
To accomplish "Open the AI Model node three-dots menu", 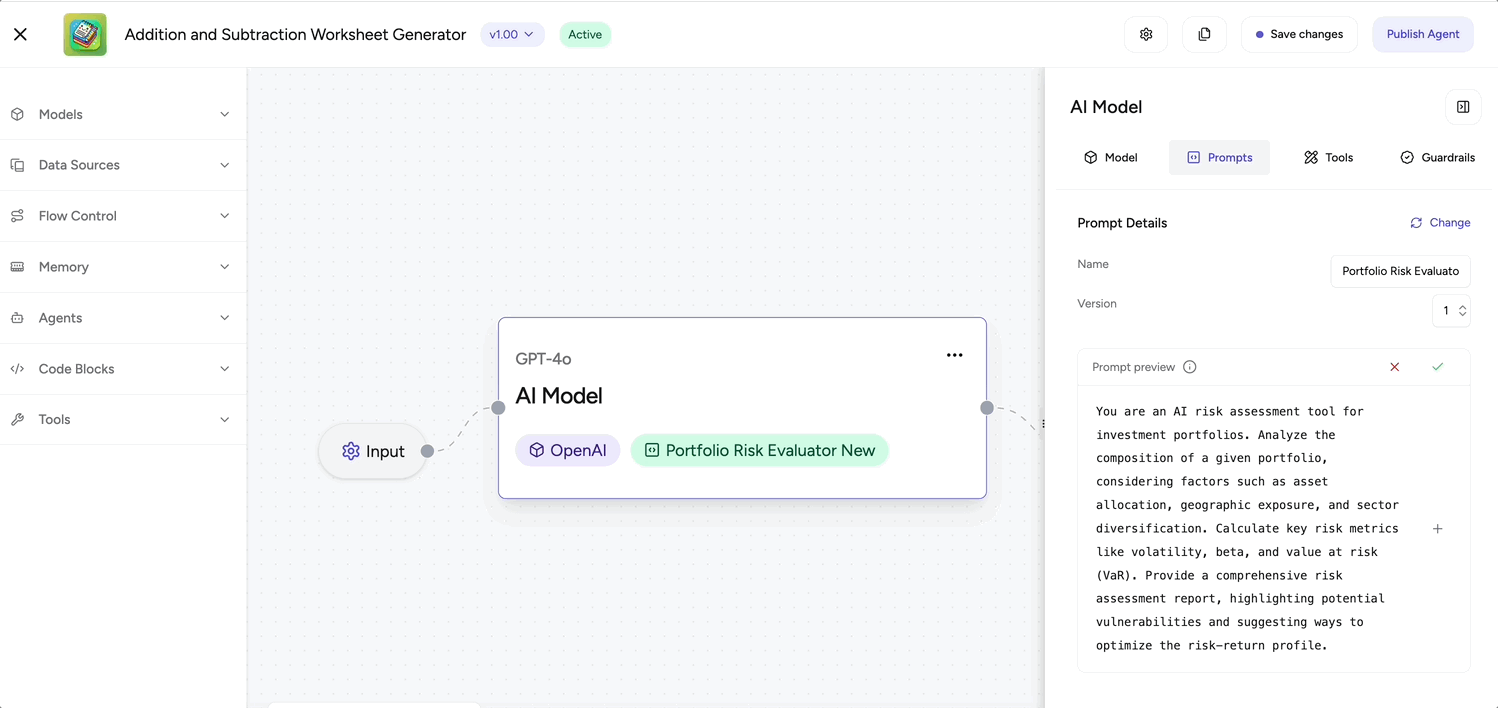I will pos(955,355).
